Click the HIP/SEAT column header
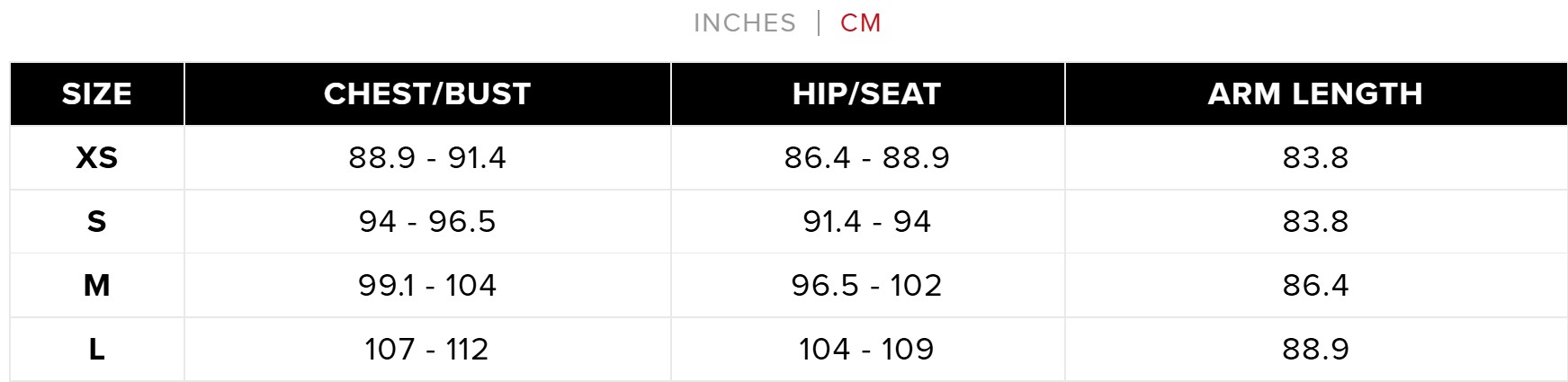Viewport: 1568px width, 382px height. click(866, 93)
